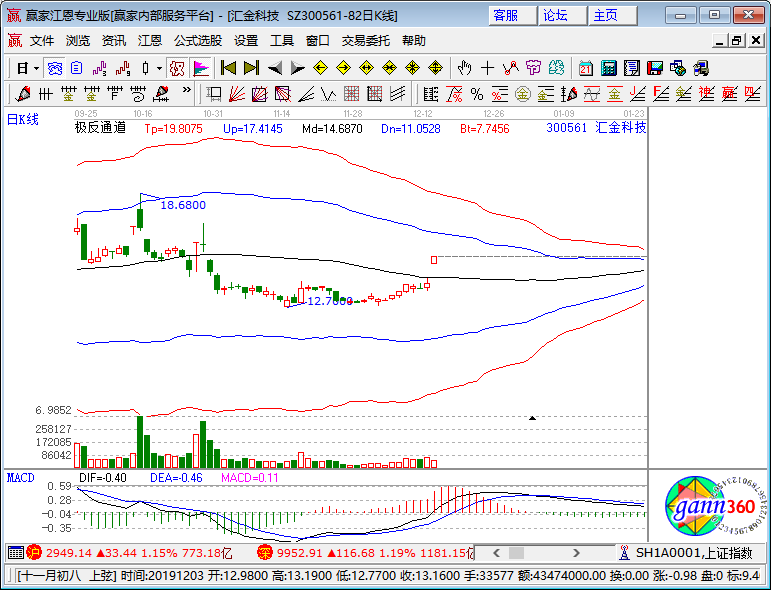Select the red dotted grid square tool
The height and width of the screenshot is (590, 771).
[352, 93]
